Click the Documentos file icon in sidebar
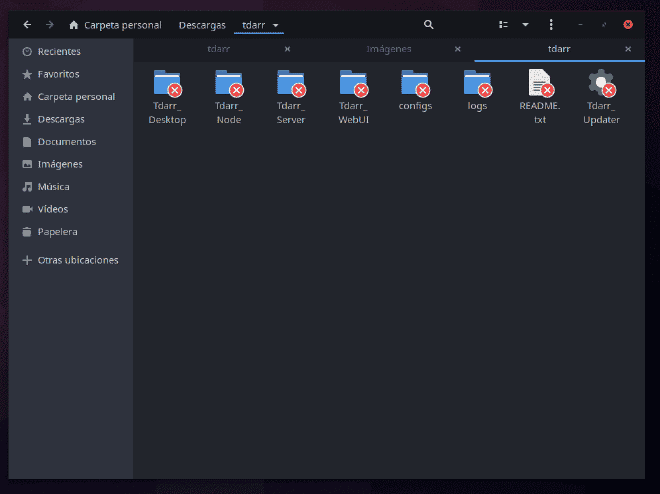The width and height of the screenshot is (660, 494). 27,142
